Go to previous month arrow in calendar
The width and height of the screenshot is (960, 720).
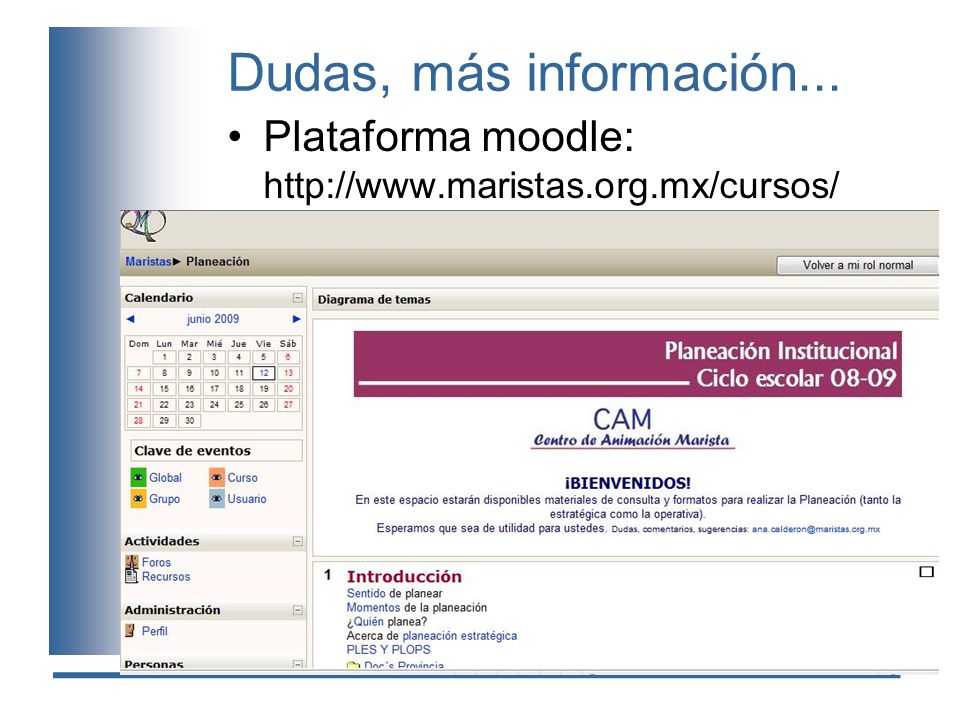(130, 319)
